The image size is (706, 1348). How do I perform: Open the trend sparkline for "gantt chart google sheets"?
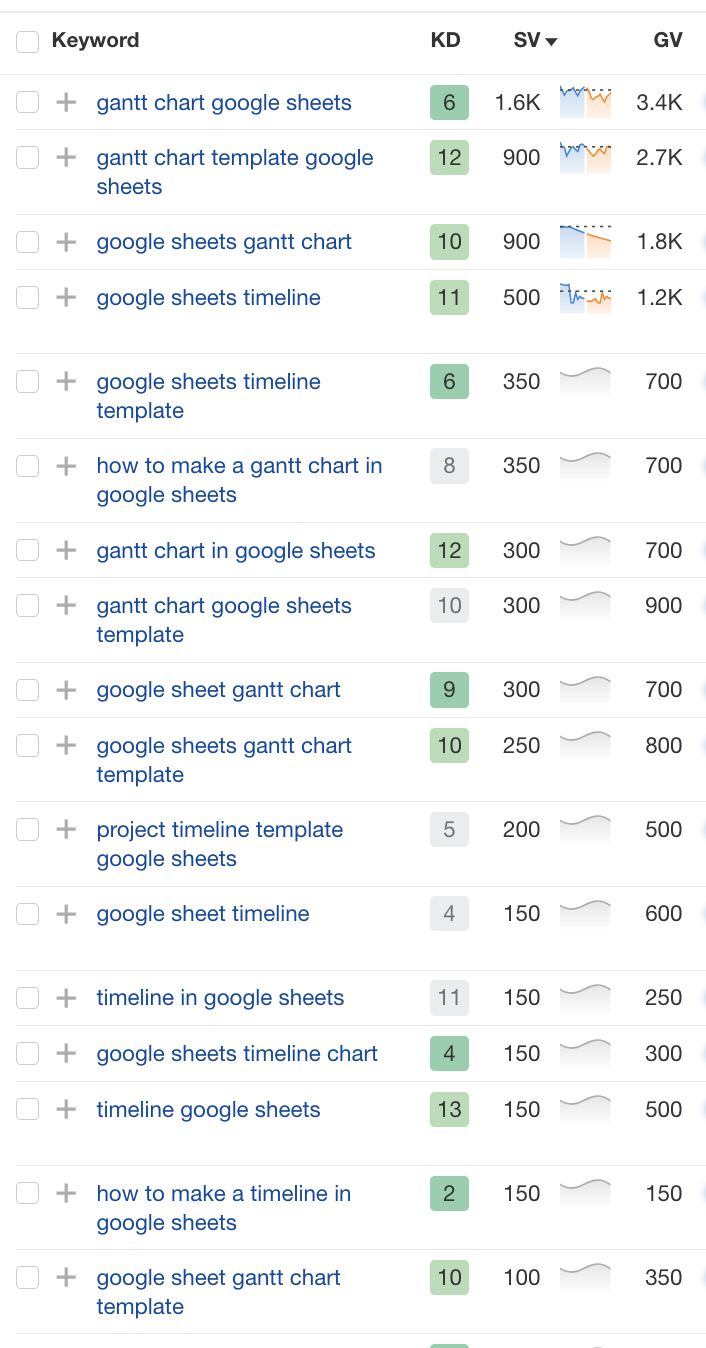coord(585,102)
